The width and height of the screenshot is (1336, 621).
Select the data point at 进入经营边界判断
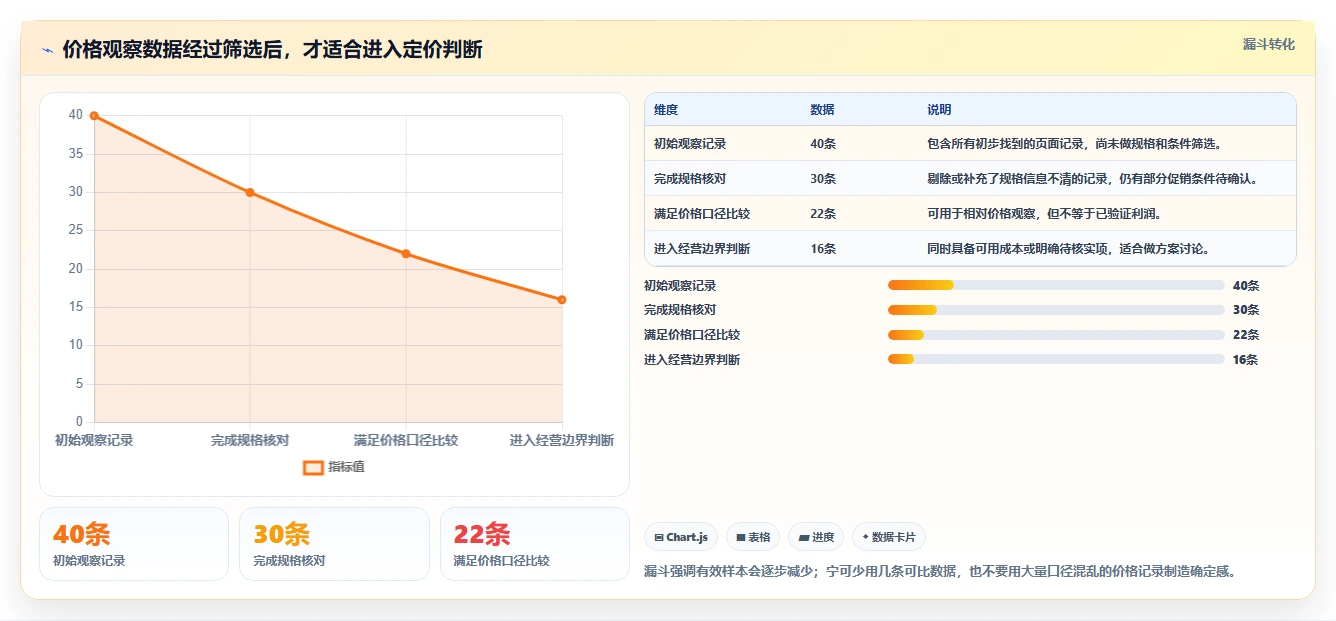tap(562, 300)
